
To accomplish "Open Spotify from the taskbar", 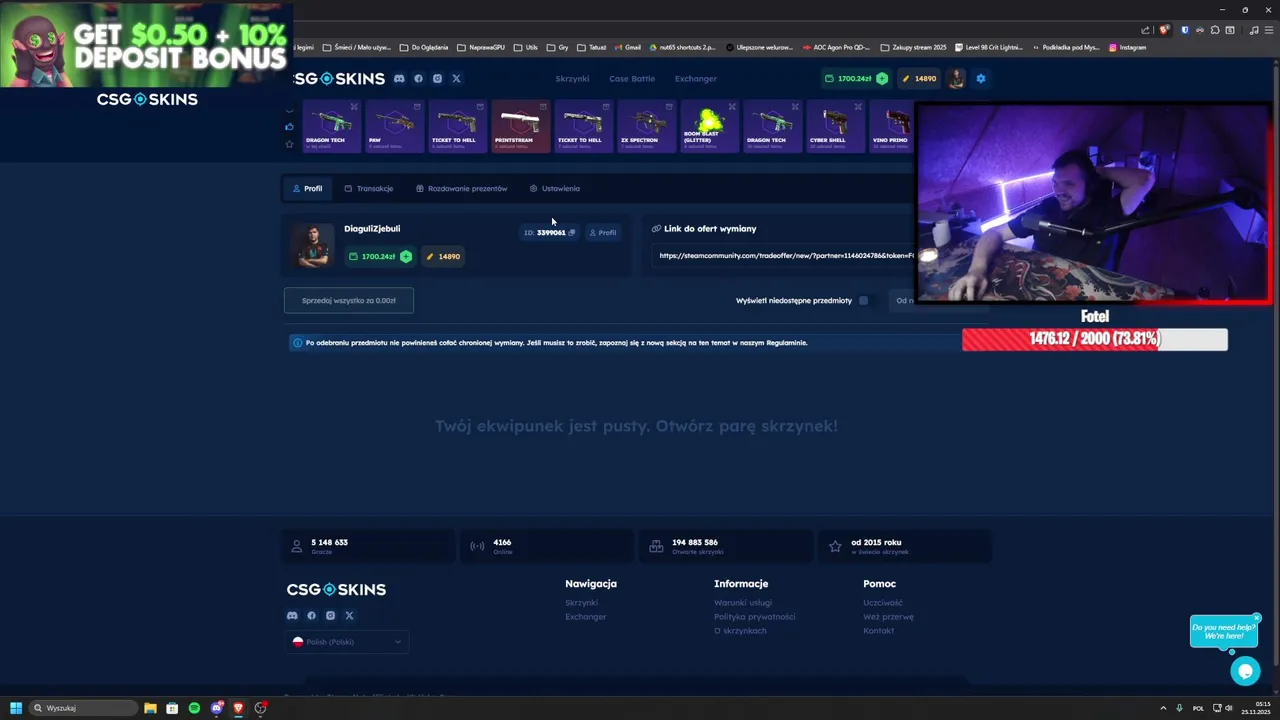I will [194, 708].
